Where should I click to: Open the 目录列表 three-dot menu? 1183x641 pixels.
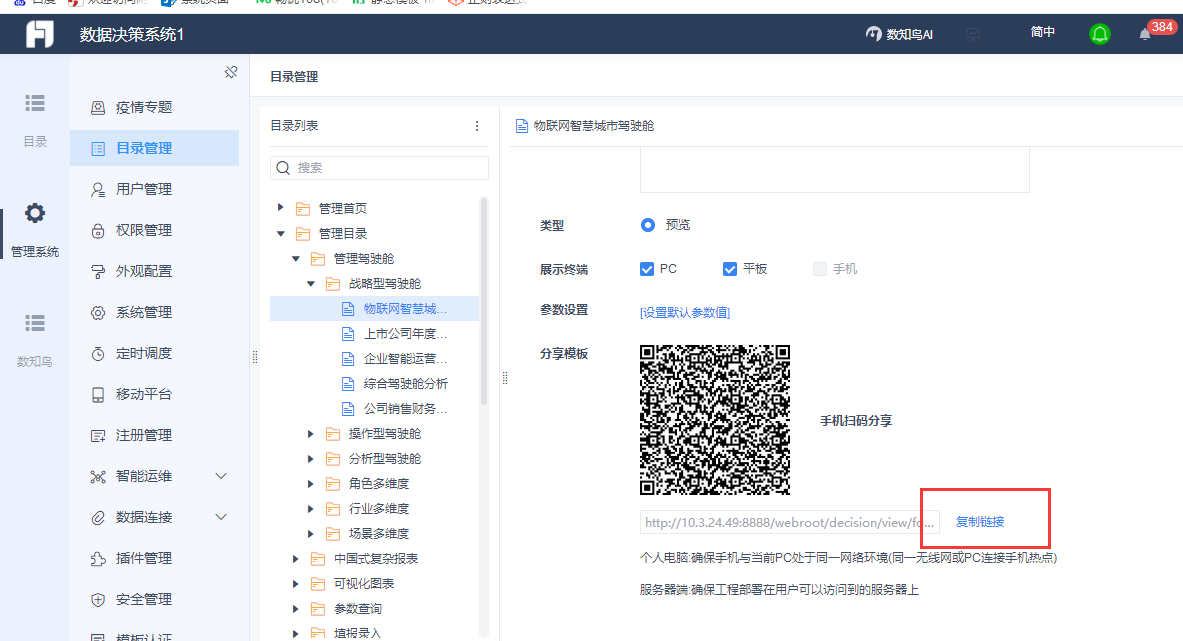point(477,126)
